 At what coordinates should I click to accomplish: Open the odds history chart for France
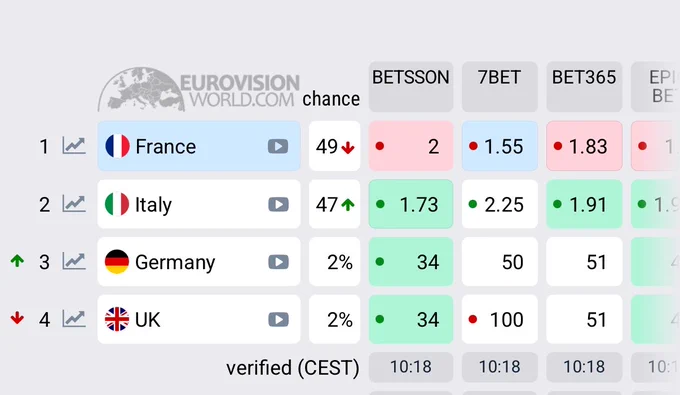point(74,146)
